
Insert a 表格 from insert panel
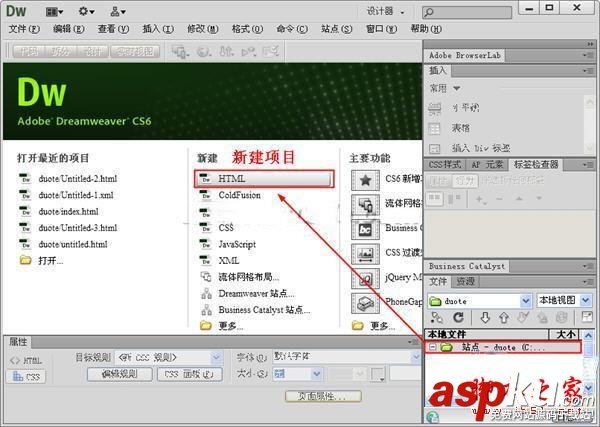pyautogui.click(x=460, y=128)
